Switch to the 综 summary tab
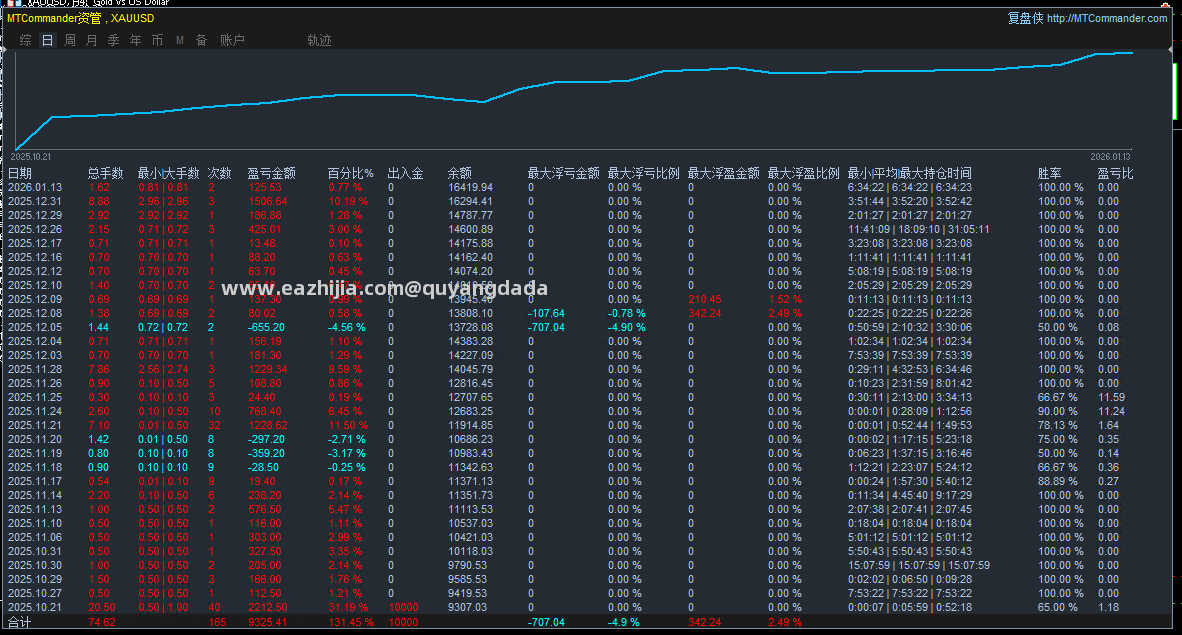This screenshot has height=635, width=1182. click(x=26, y=41)
